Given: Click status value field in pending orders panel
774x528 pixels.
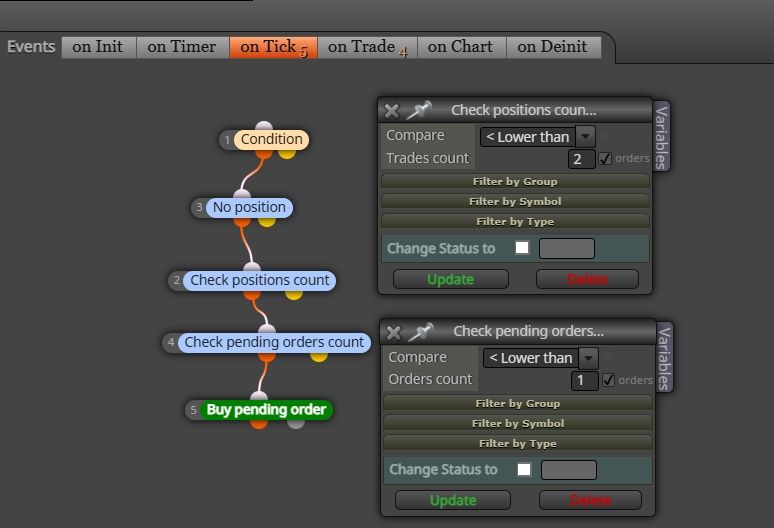Looking at the screenshot, I should [569, 470].
